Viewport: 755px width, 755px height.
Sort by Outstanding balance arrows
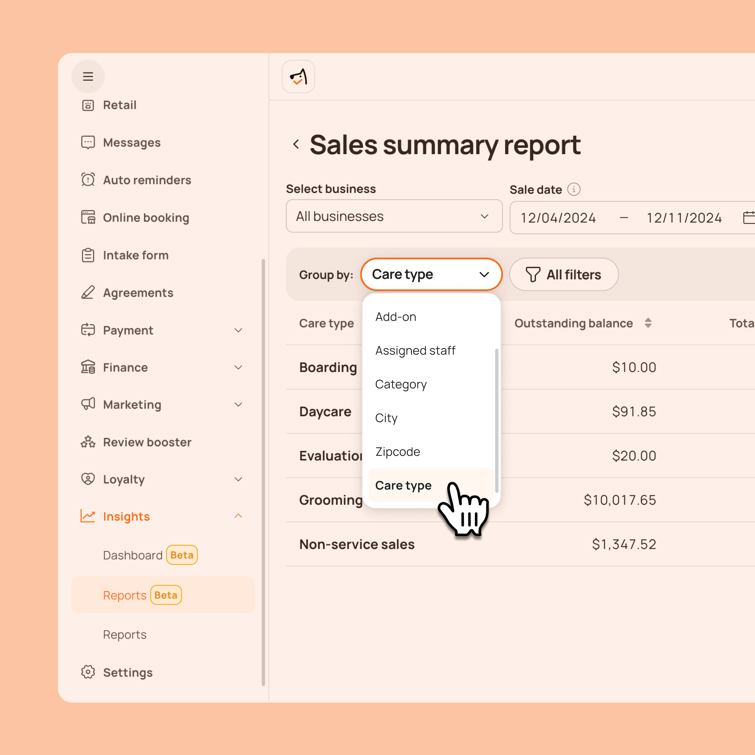point(648,323)
